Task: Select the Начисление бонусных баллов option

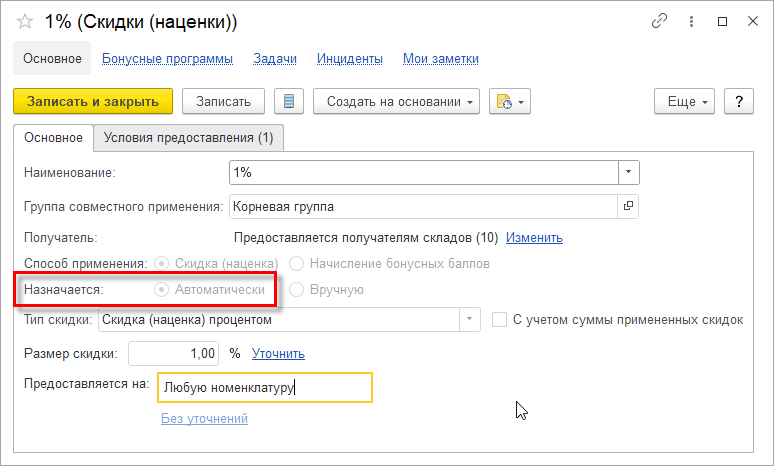Action: tap(297, 263)
